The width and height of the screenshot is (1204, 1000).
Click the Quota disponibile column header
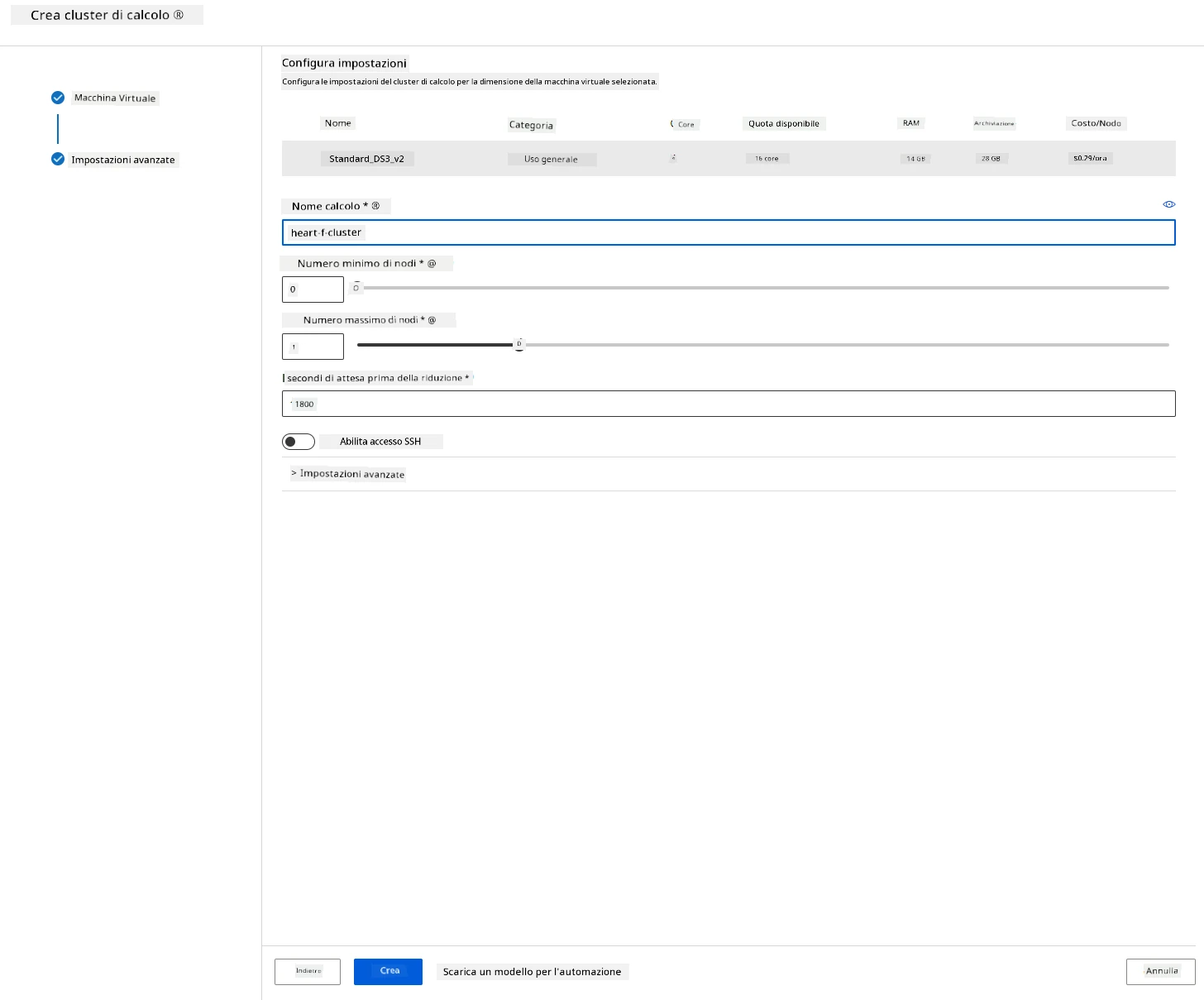point(784,124)
